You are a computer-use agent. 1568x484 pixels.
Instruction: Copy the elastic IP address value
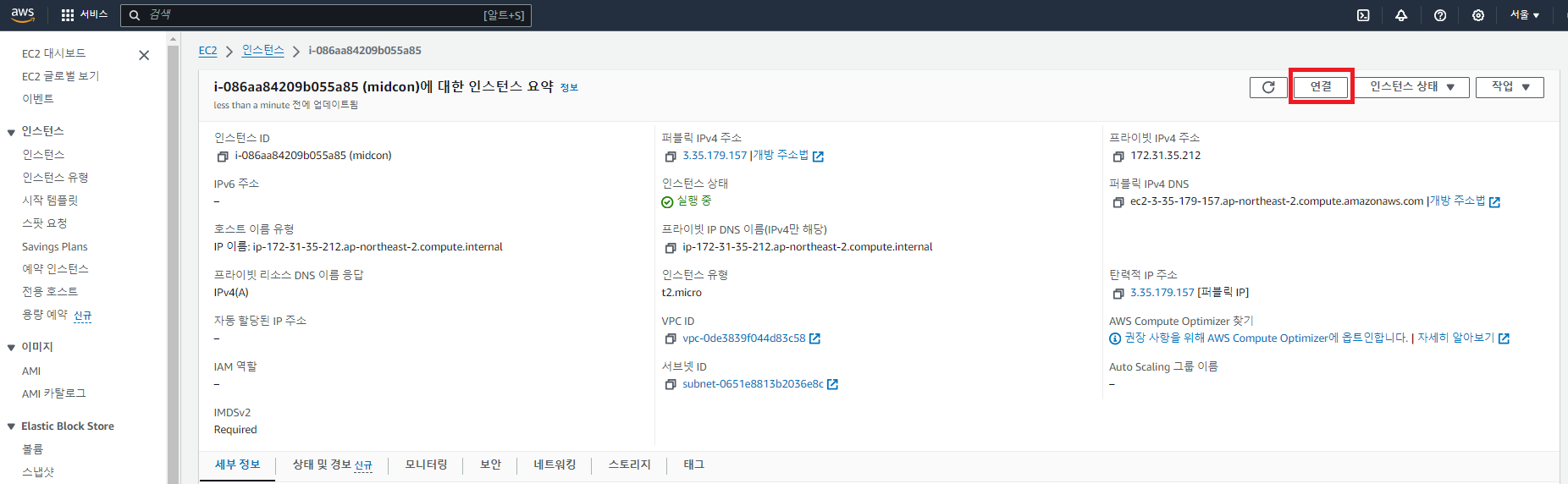point(1118,294)
